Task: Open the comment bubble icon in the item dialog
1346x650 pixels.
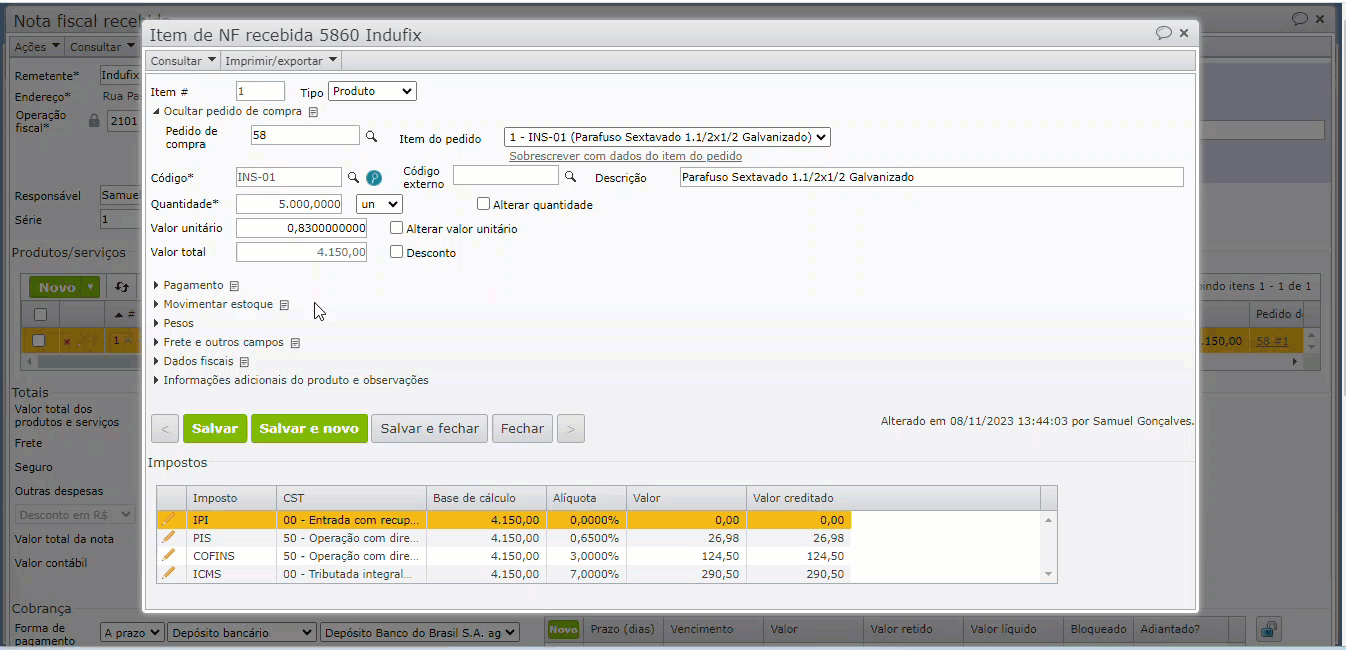Action: (x=1163, y=33)
